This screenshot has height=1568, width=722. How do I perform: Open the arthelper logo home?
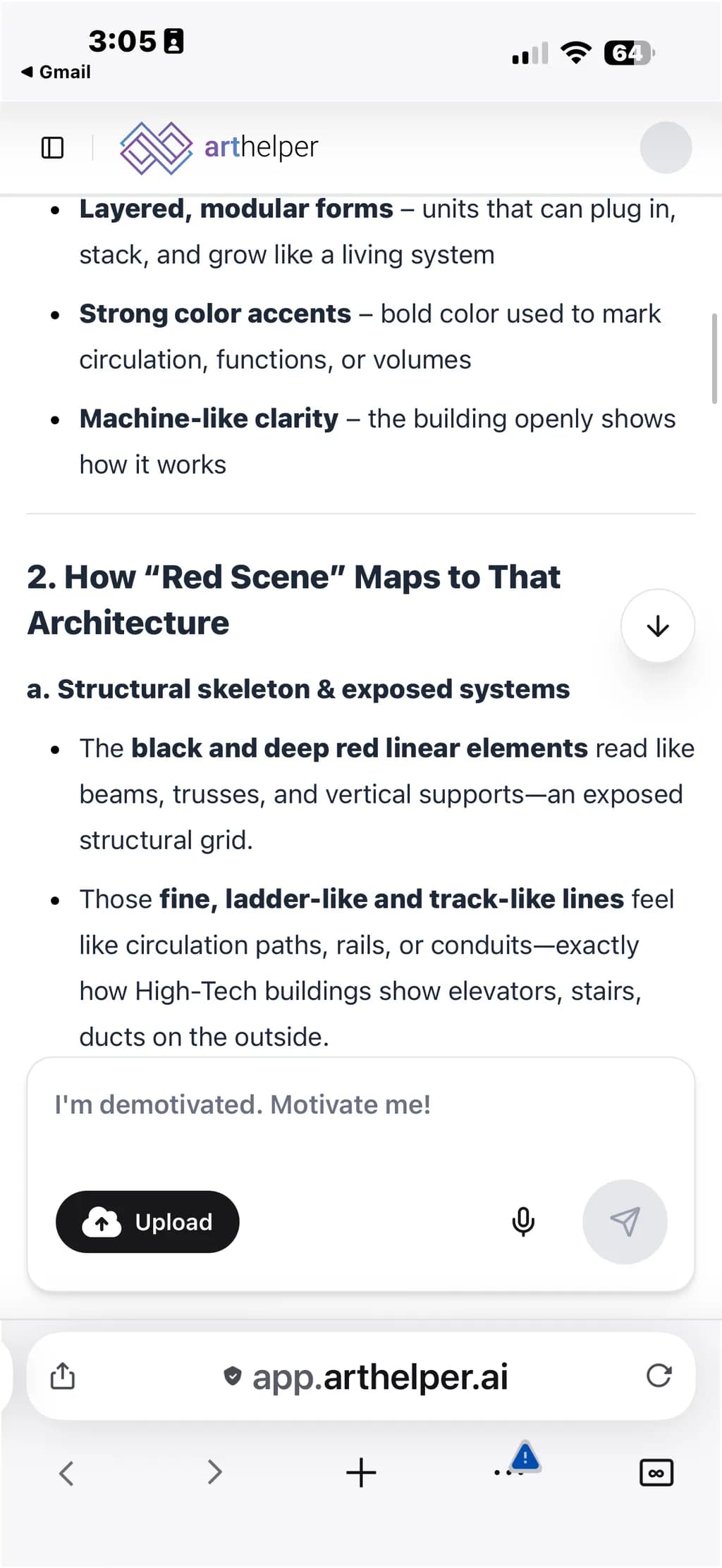pyautogui.click(x=219, y=147)
